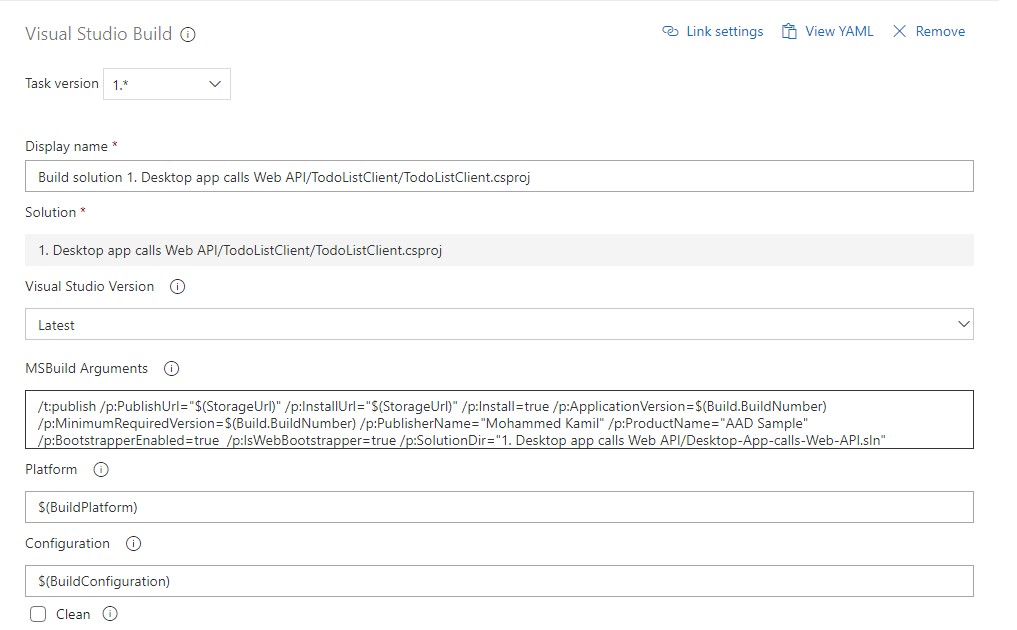The height and width of the screenshot is (630, 1017).
Task: Open the Task version dropdown
Action: click(x=167, y=85)
